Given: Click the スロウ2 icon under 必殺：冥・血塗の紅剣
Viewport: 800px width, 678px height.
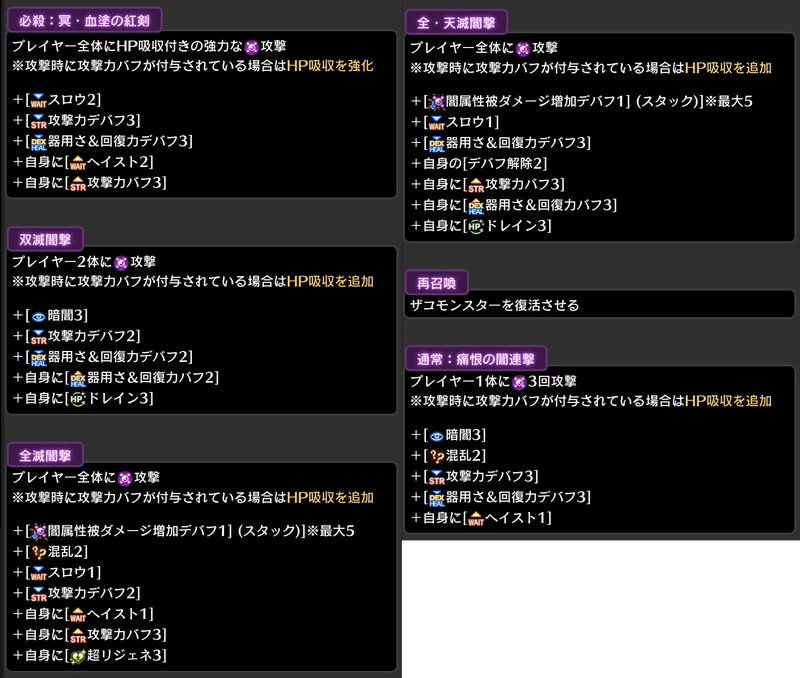Looking at the screenshot, I should click(39, 100).
